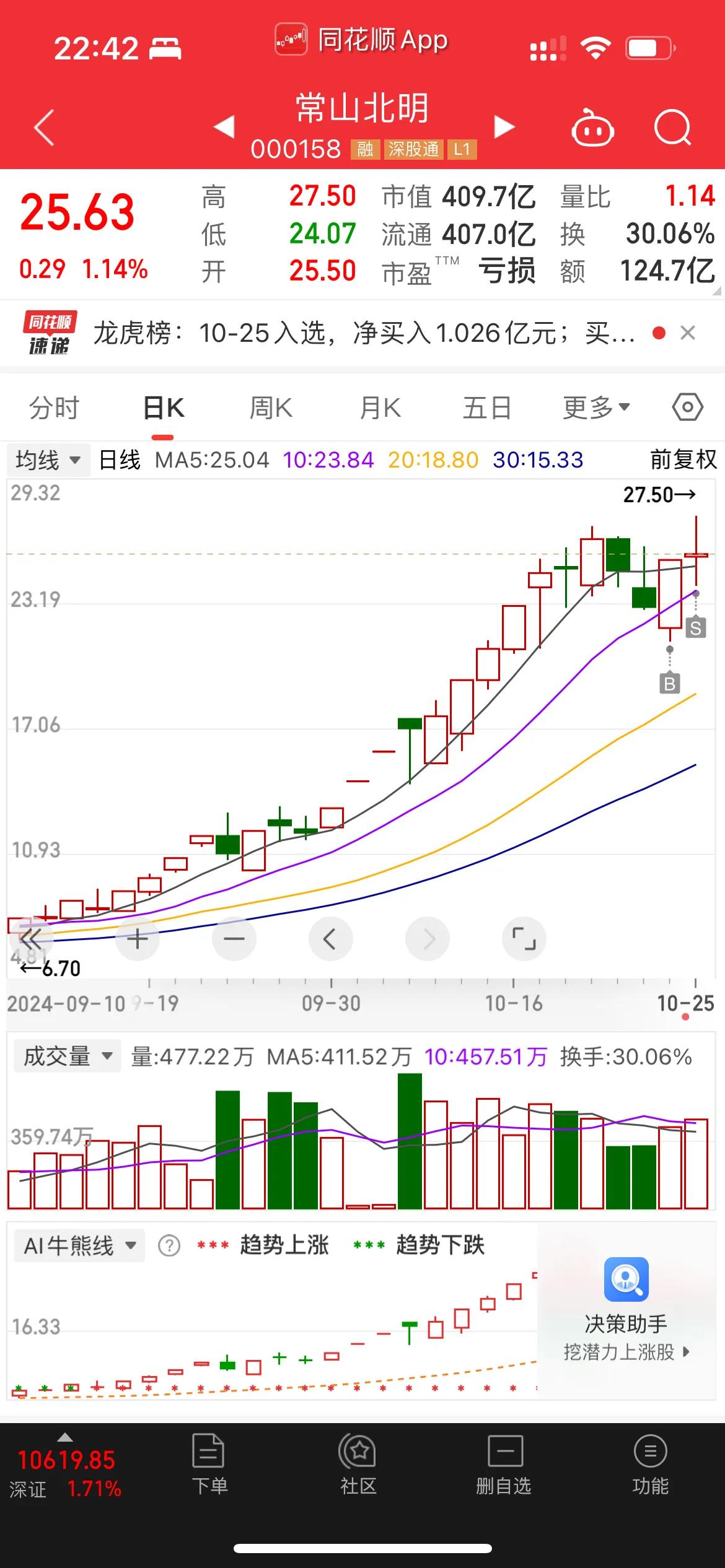This screenshot has width=725, height=1568.
Task: Tap 6.70 low price annotation
Action: (50, 969)
